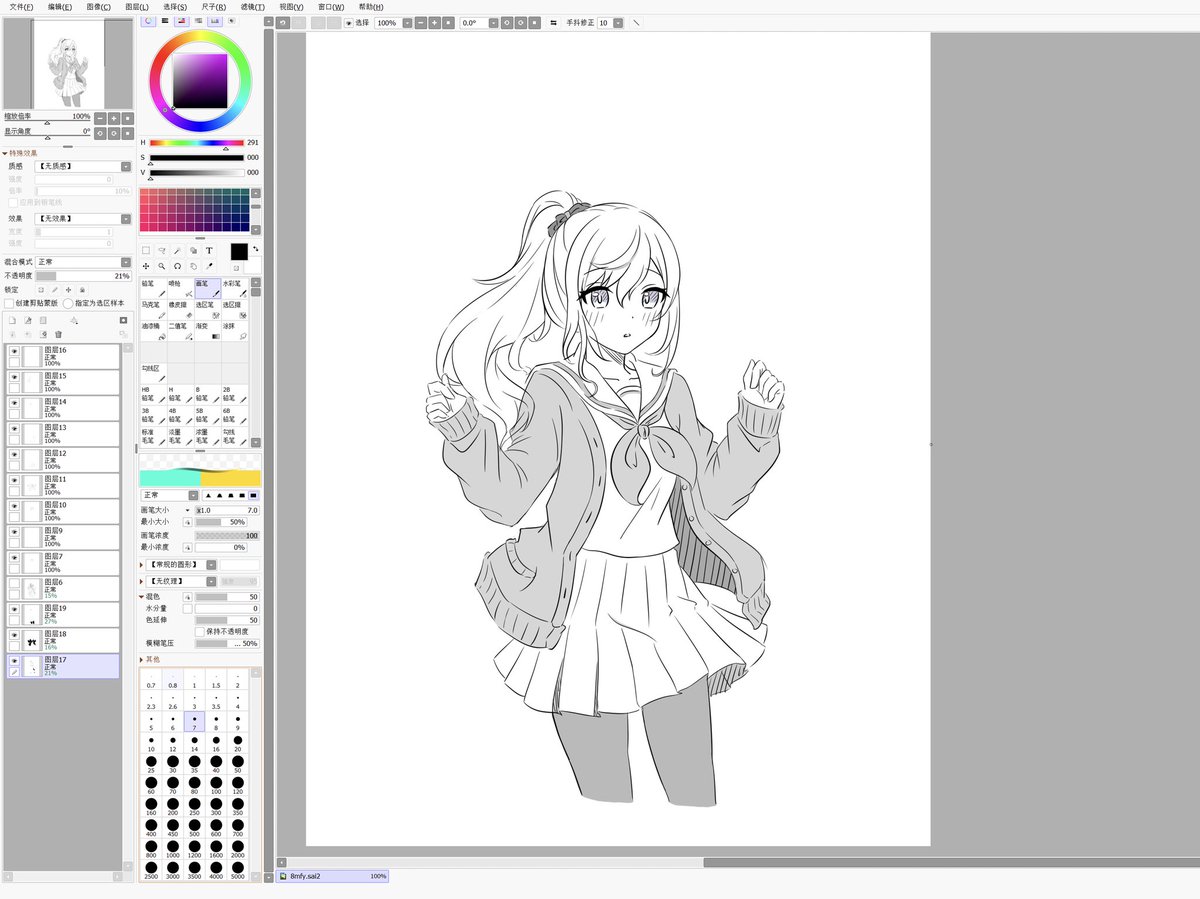Open the 文件(F) menu

pyautogui.click(x=20, y=7)
